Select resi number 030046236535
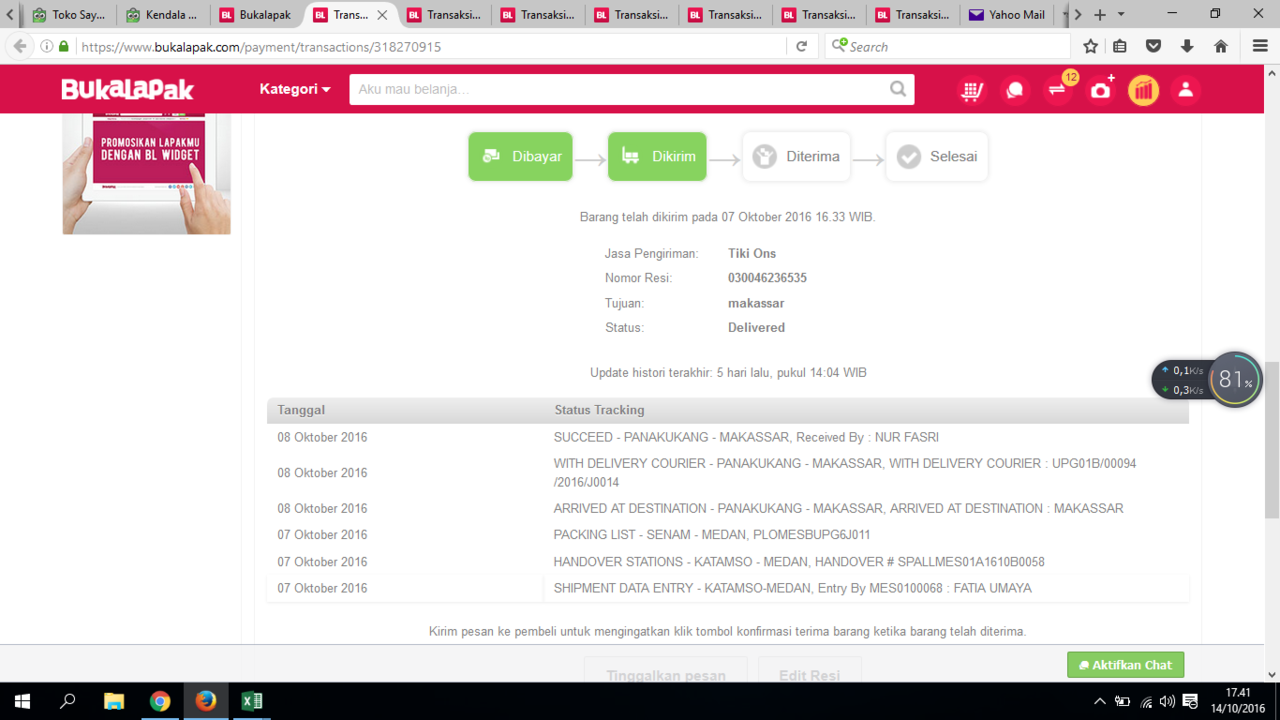Image resolution: width=1280 pixels, height=720 pixels. pyautogui.click(x=767, y=278)
